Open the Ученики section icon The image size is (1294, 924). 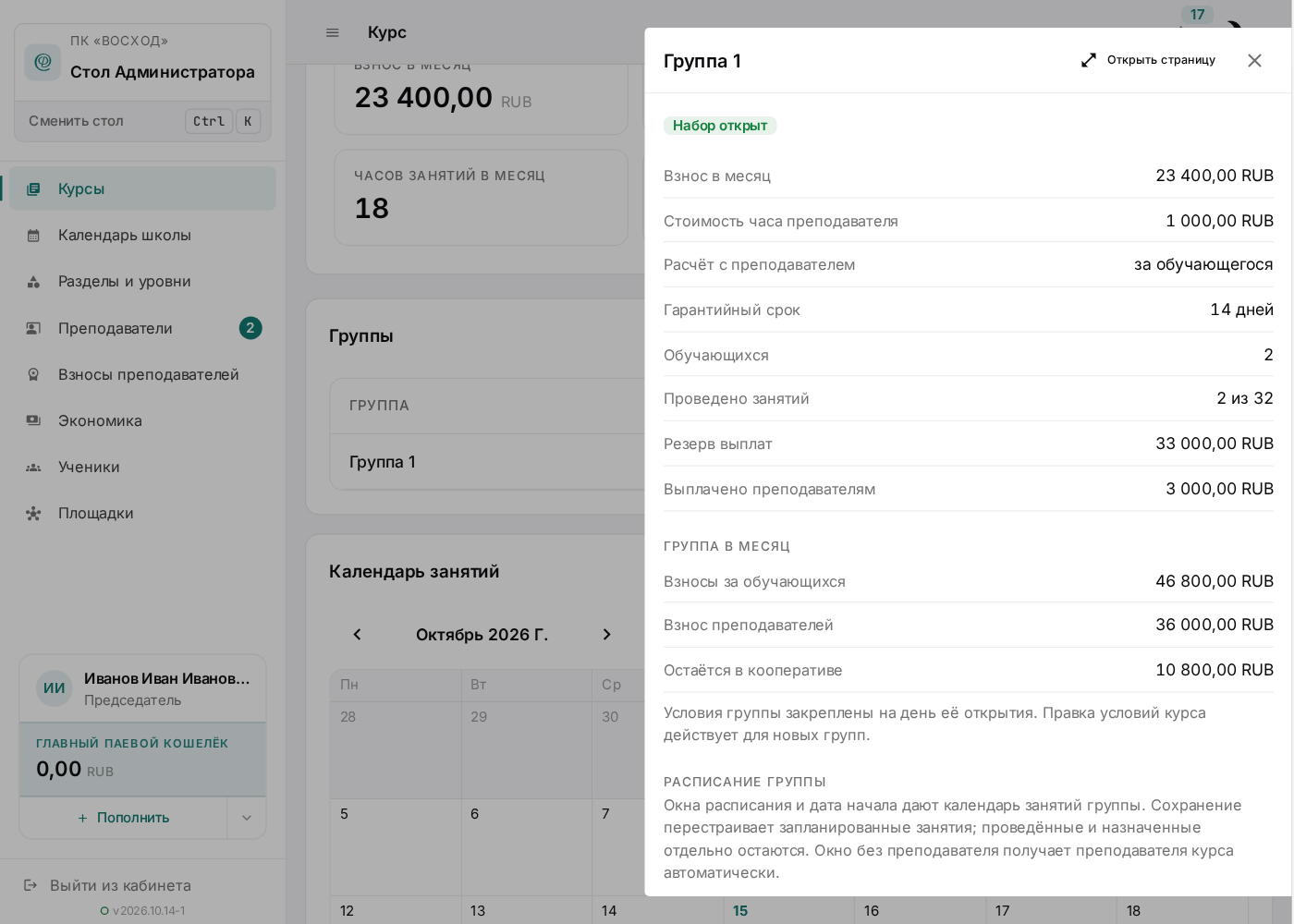(33, 467)
